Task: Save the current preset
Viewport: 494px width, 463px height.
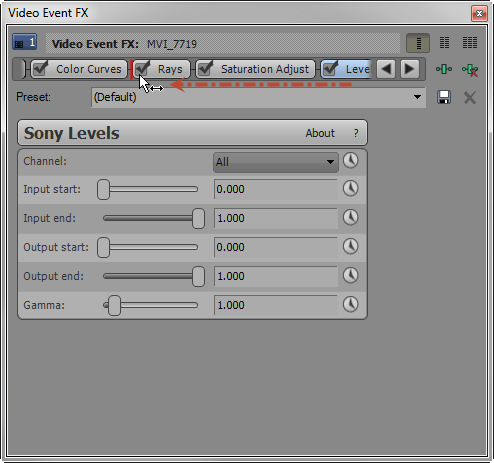Action: coord(444,97)
